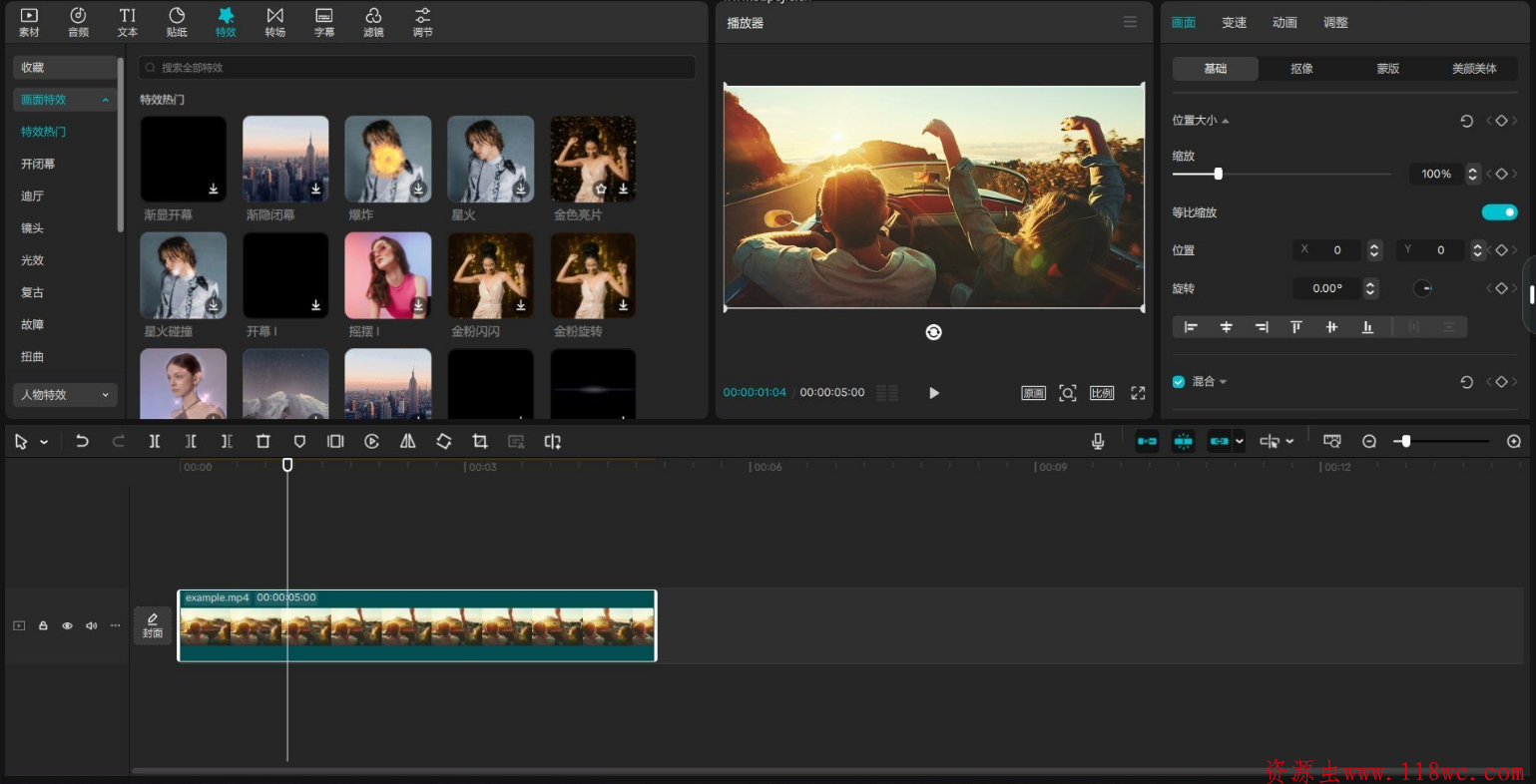Click the 封面 cover button
The height and width of the screenshot is (784, 1536).
[x=153, y=625]
